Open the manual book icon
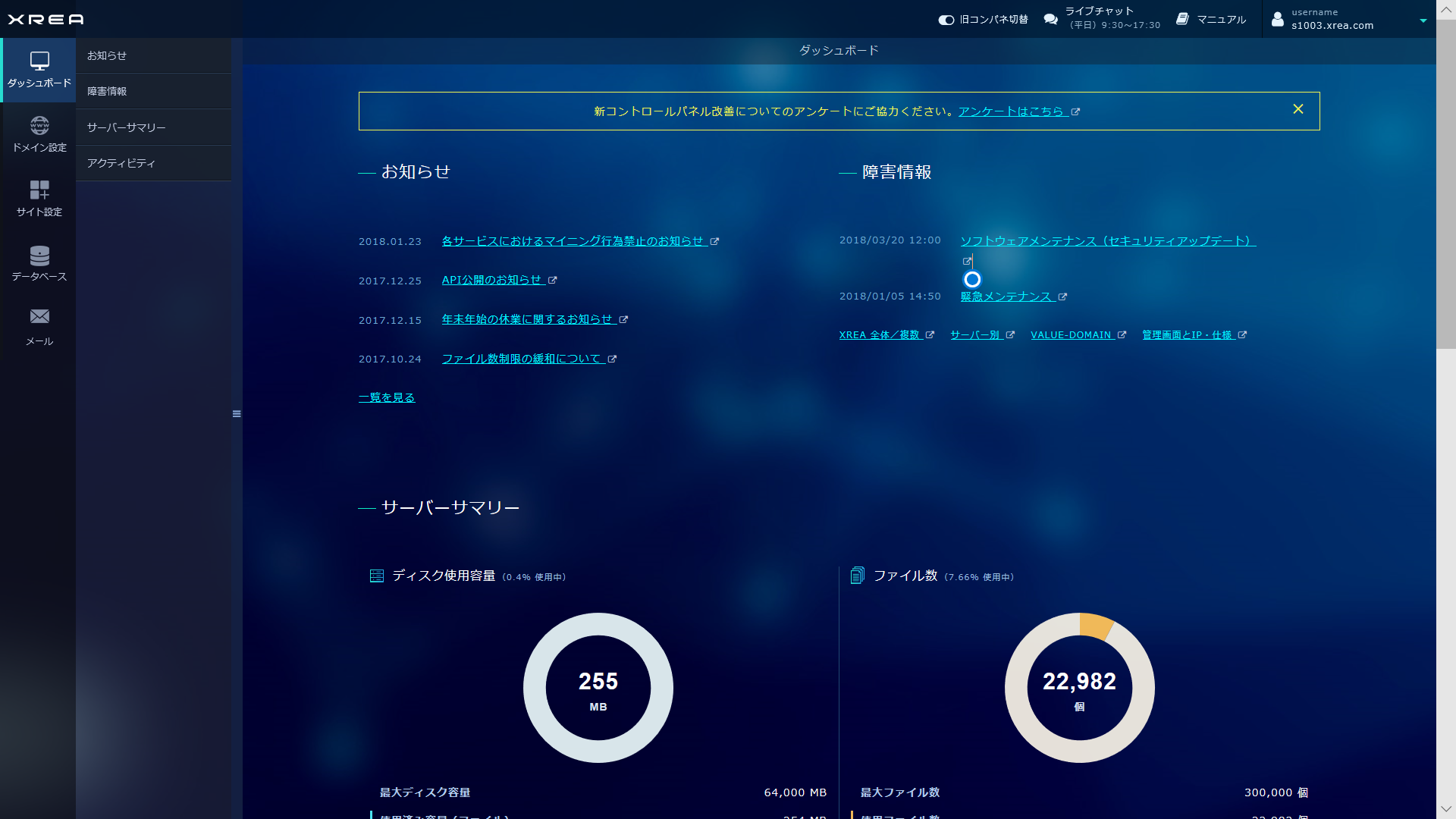 1182,19
